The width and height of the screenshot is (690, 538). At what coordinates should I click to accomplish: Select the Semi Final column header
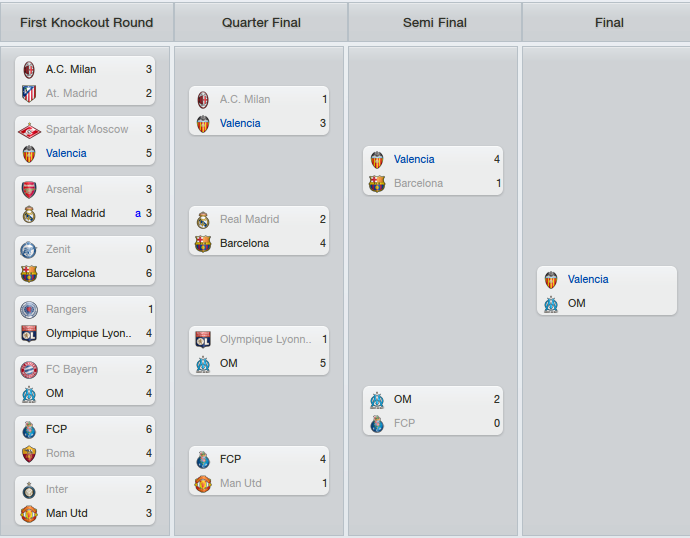click(435, 22)
